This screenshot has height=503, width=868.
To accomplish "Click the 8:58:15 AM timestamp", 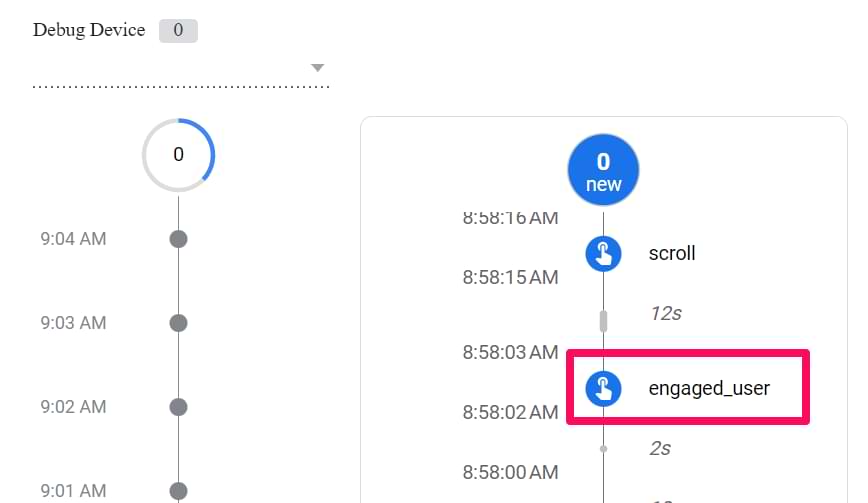I will (510, 278).
